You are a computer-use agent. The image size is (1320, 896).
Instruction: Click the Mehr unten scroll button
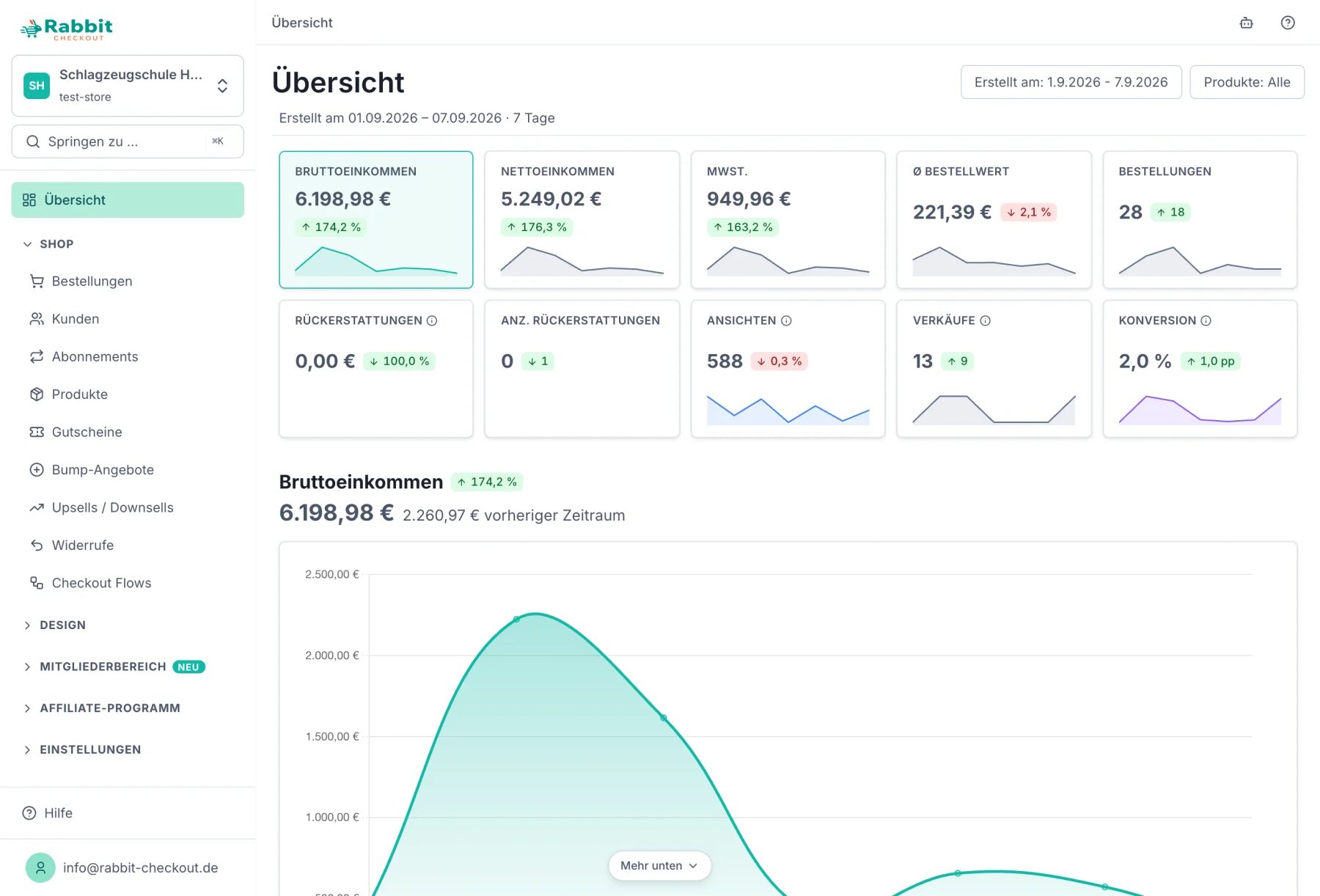coord(659,866)
